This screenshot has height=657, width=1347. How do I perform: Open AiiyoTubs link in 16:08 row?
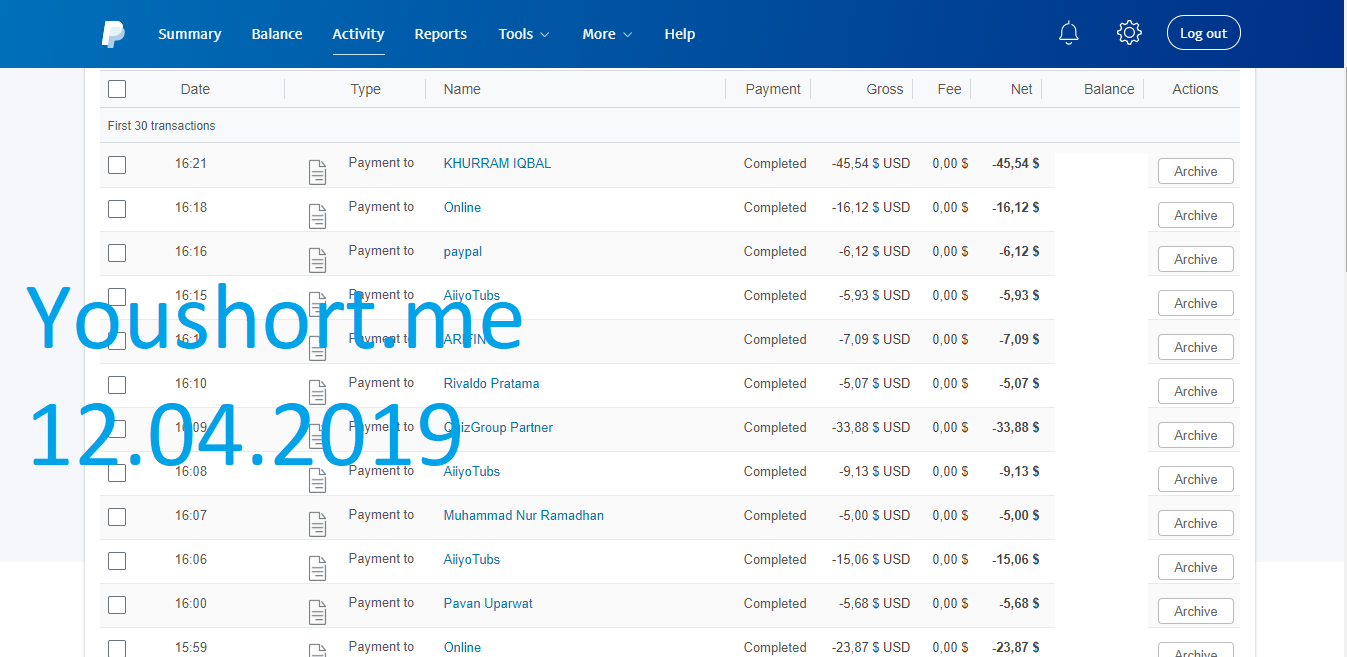pos(472,471)
